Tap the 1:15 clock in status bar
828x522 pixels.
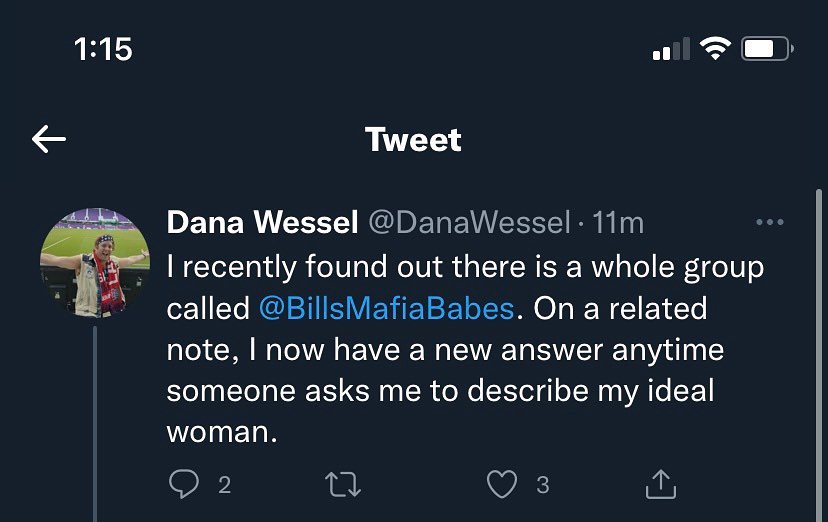pos(103,48)
